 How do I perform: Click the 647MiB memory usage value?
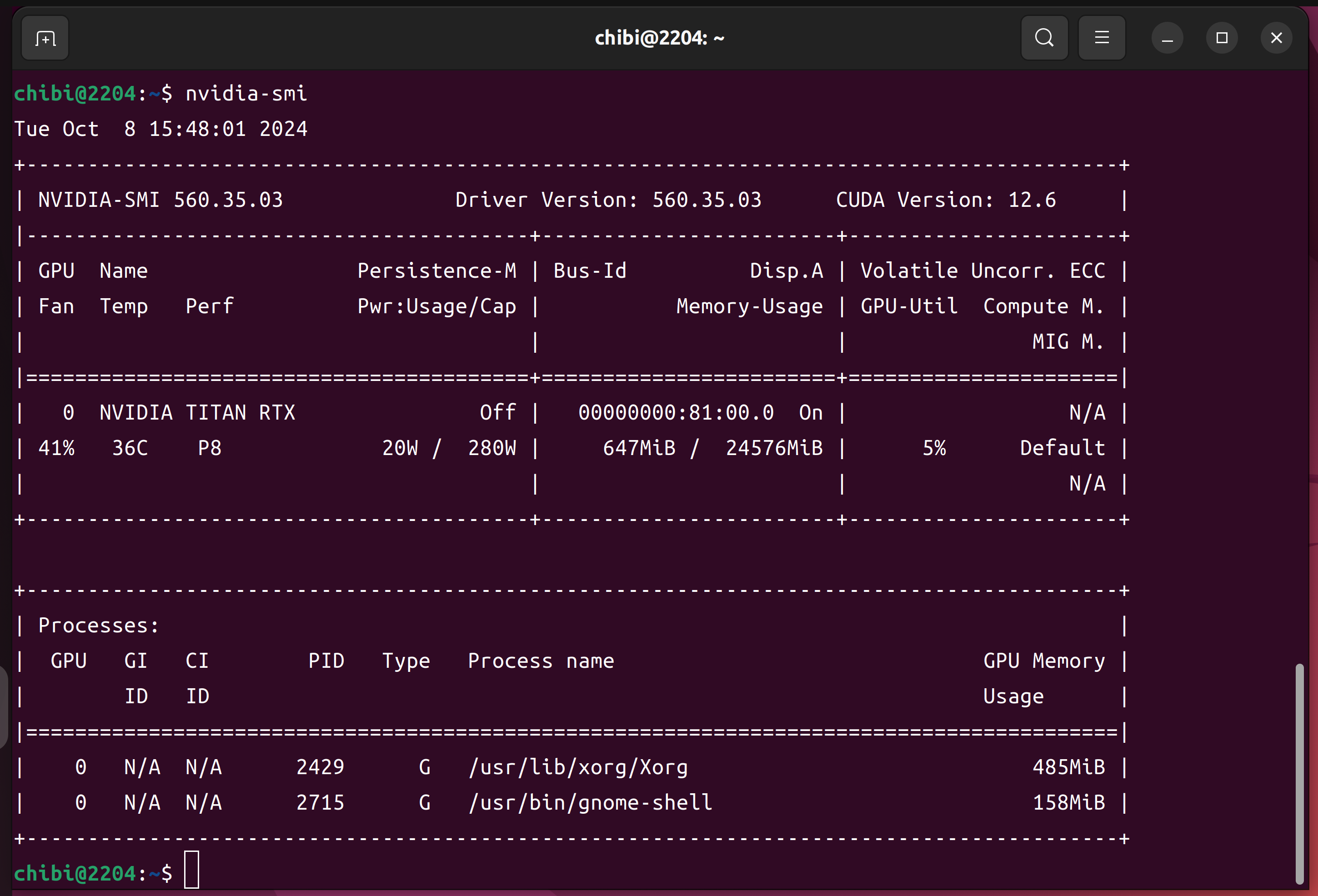coord(639,449)
